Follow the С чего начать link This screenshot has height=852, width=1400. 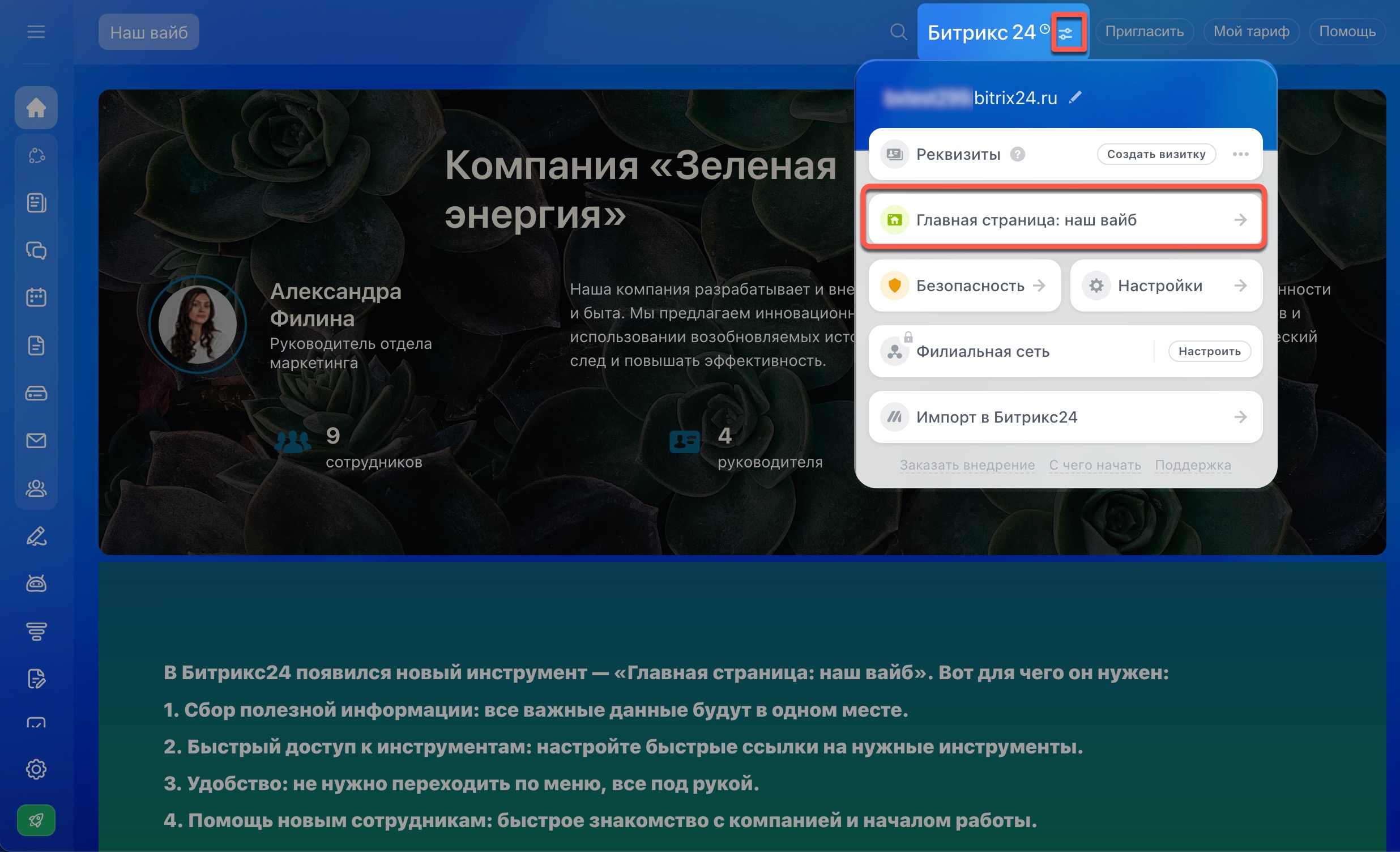click(1095, 465)
